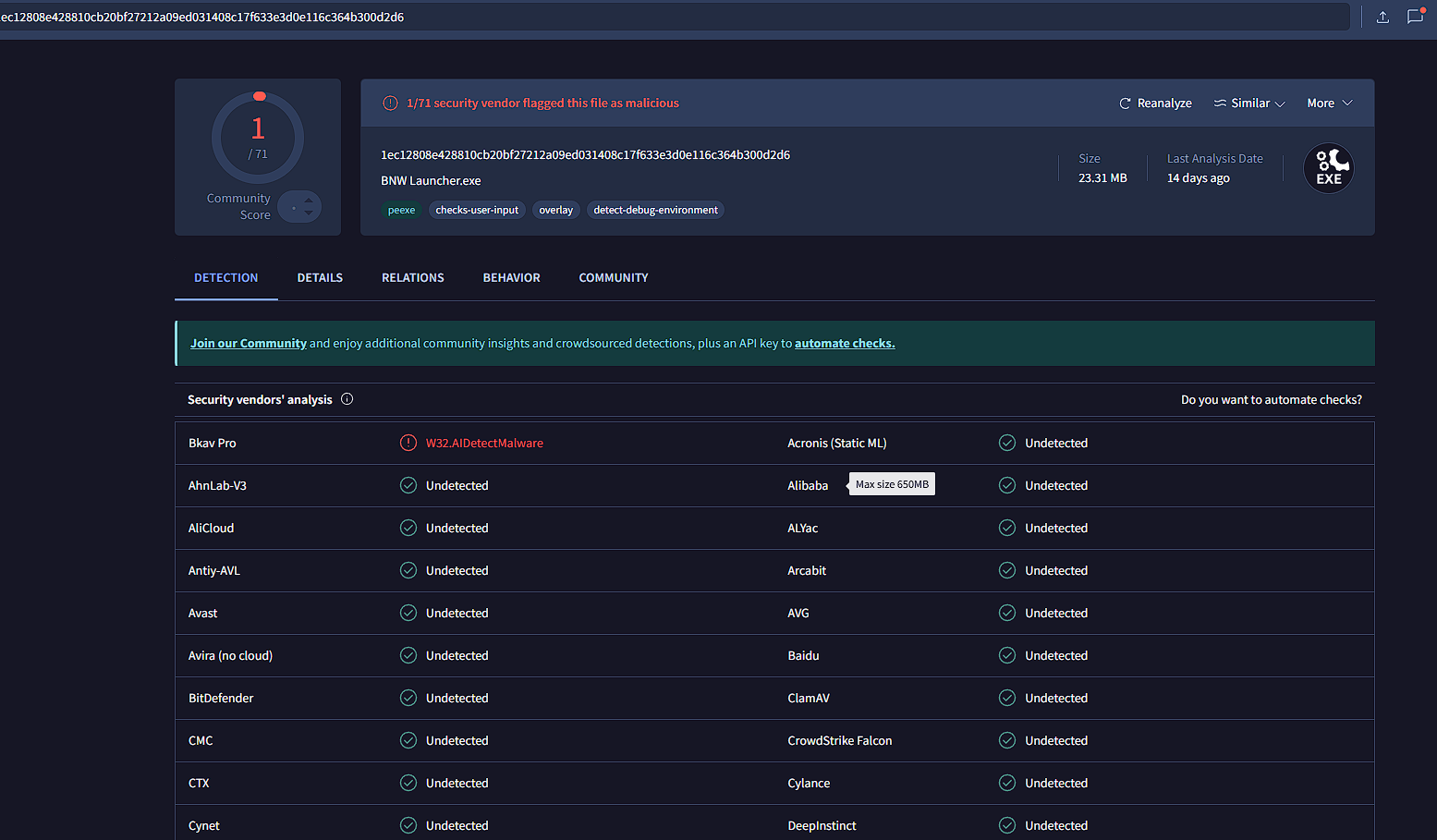Screen dimensions: 1437x840
Task: Click Do you want to automate checks?
Action: pyautogui.click(x=1272, y=399)
